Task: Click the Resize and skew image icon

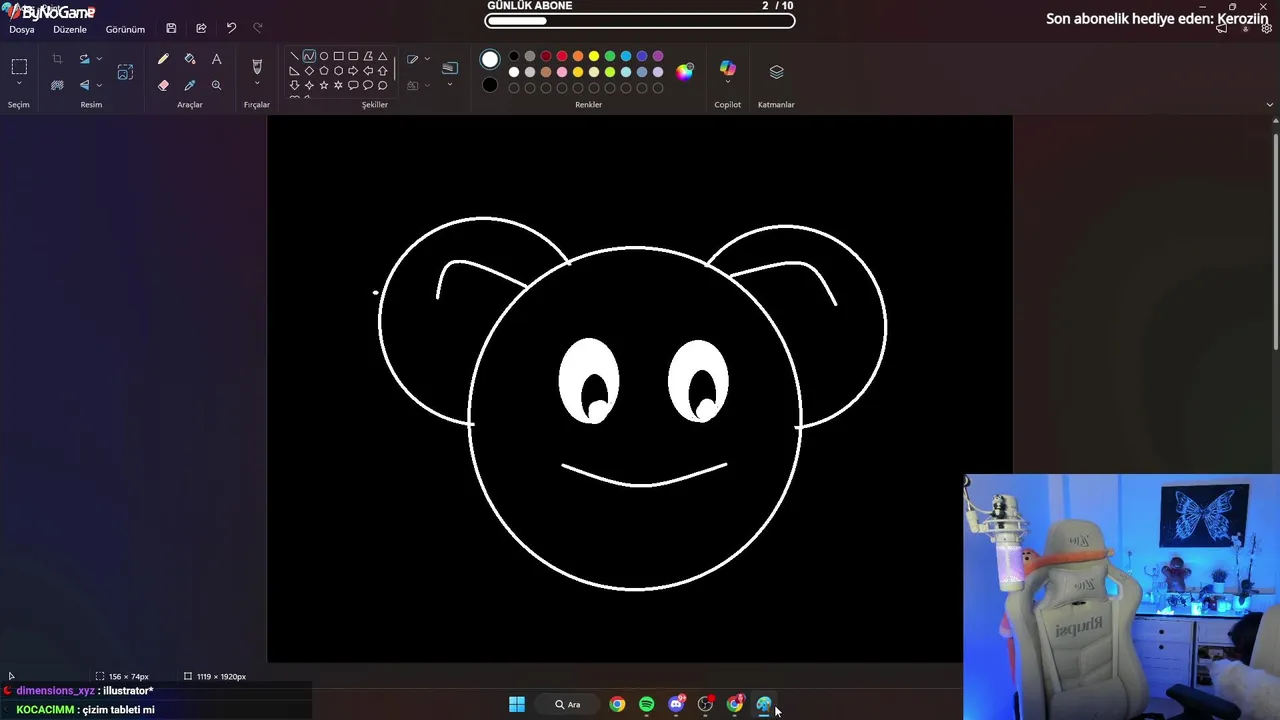Action: coord(125,72)
